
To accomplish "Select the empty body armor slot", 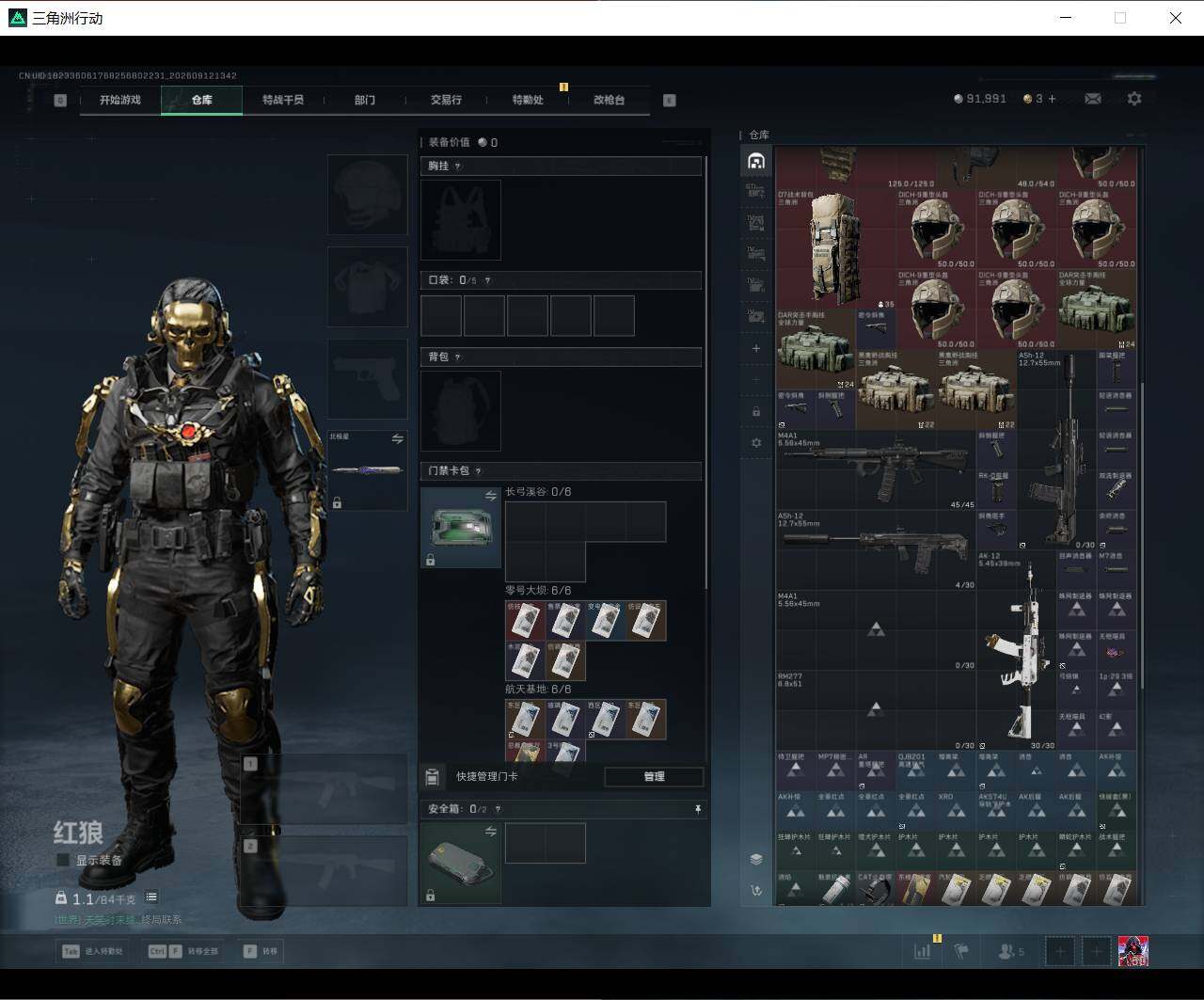I will pos(367,287).
